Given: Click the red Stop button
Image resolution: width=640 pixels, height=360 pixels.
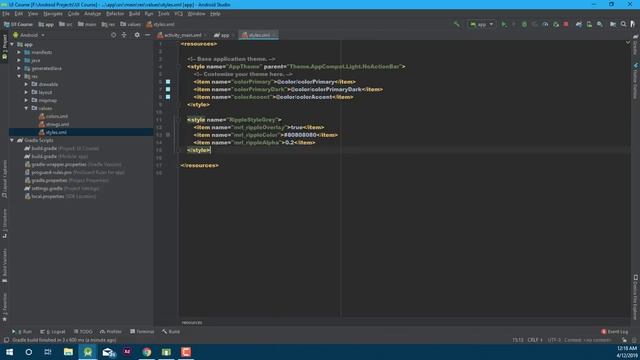Looking at the screenshot, I should pyautogui.click(x=566, y=24).
